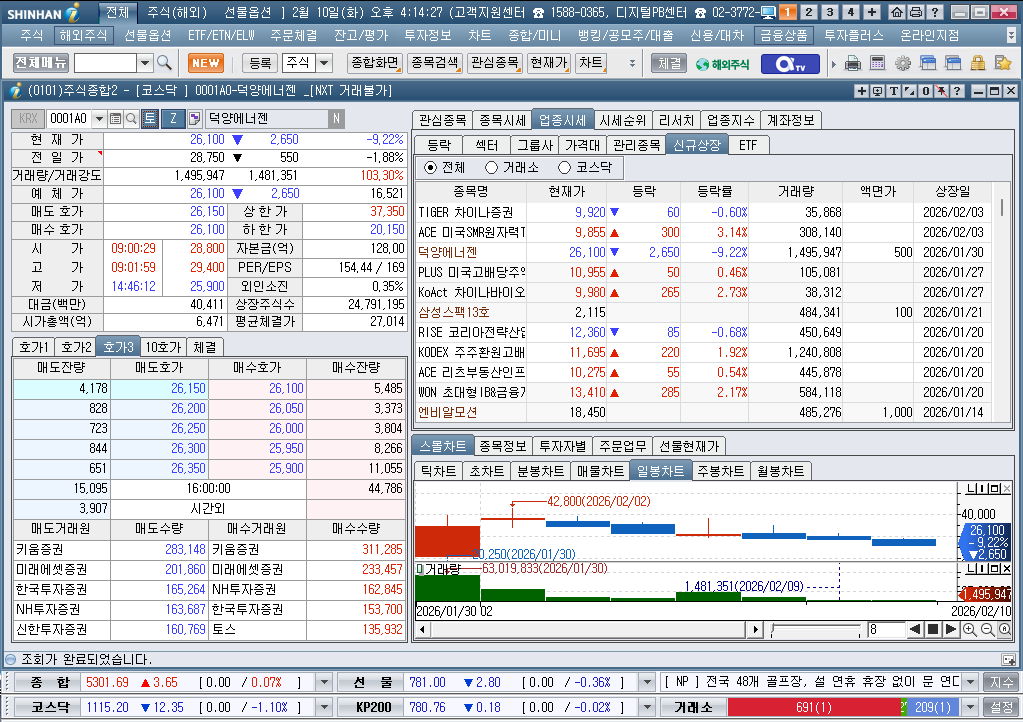The width and height of the screenshot is (1023, 722).
Task: Click the printer icon in the main toolbar
Action: [852, 63]
